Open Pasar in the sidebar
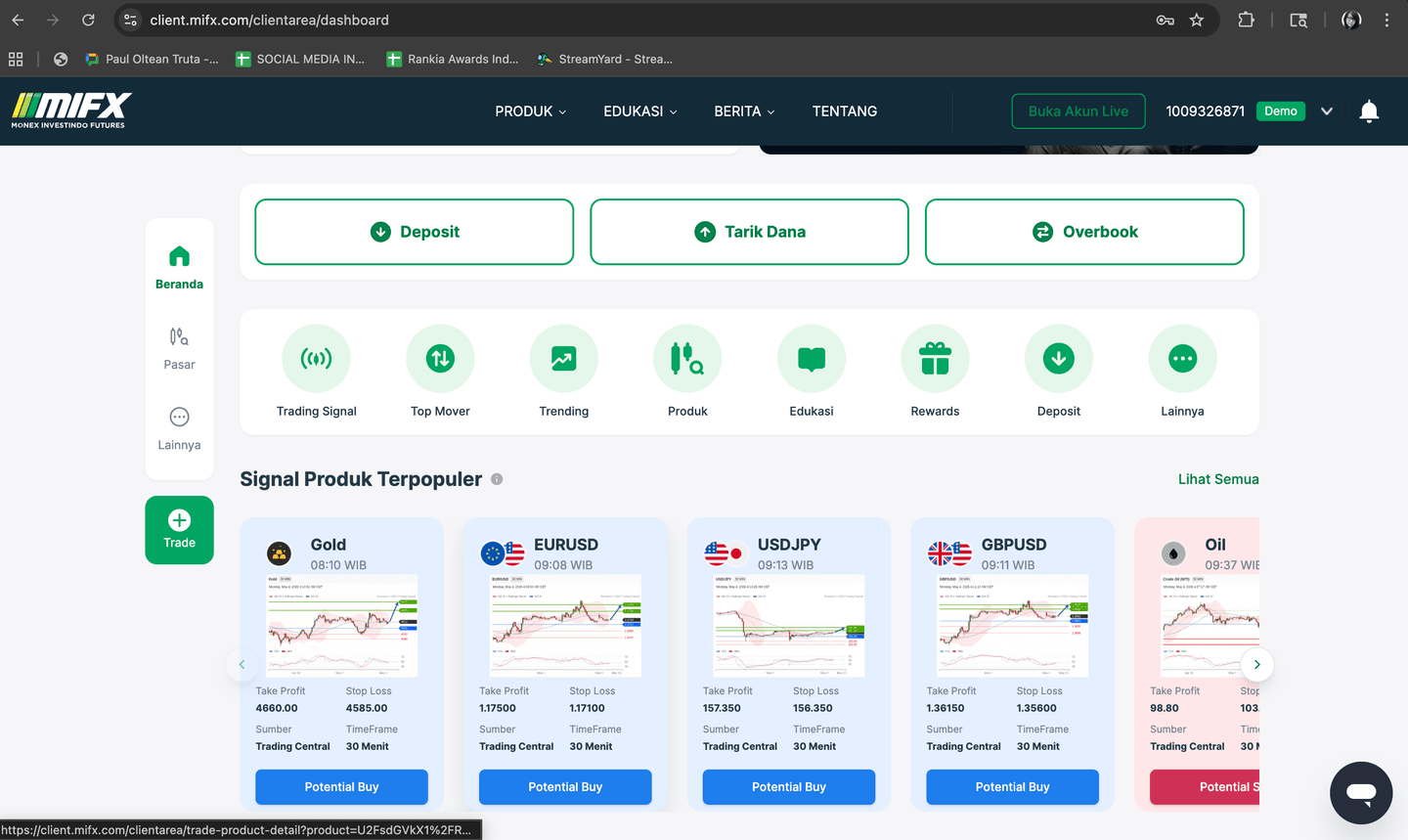The image size is (1408, 840). (179, 348)
